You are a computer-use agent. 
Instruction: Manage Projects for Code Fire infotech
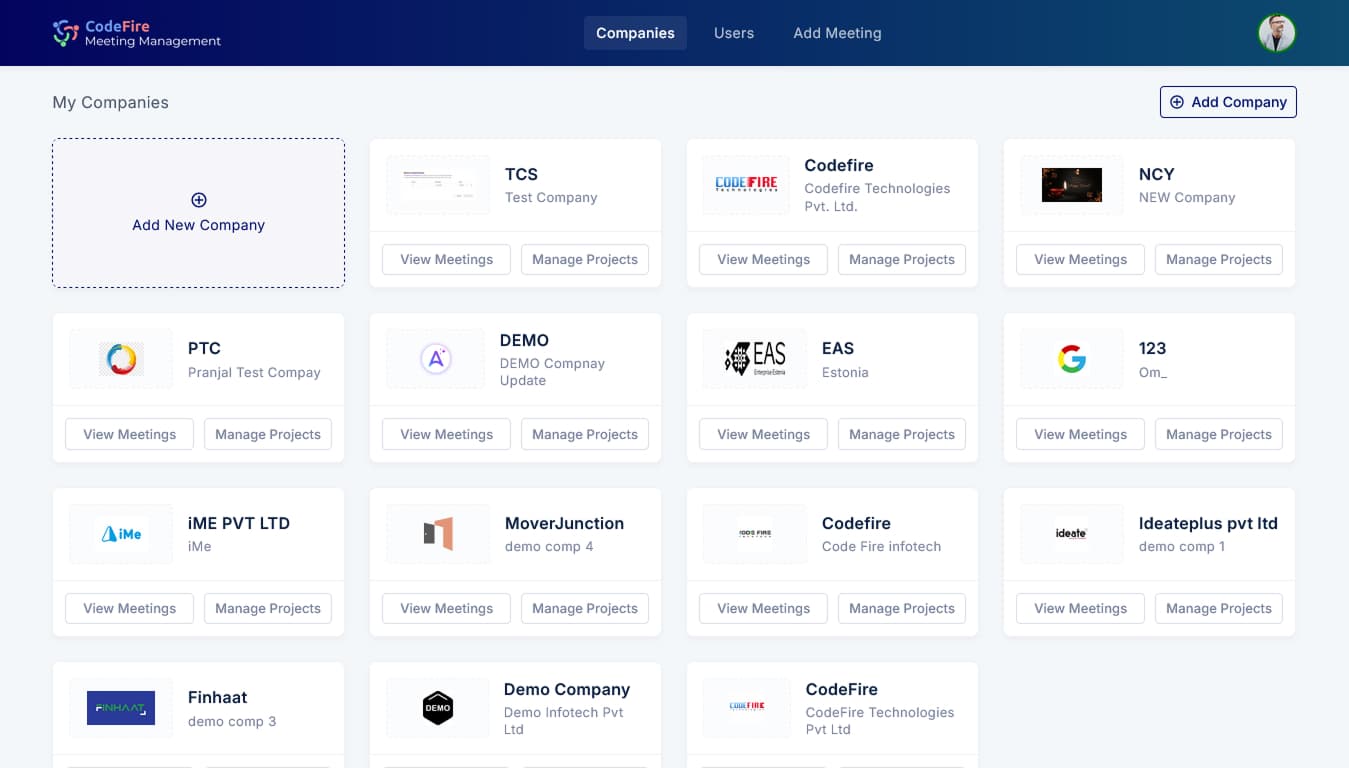(x=902, y=608)
